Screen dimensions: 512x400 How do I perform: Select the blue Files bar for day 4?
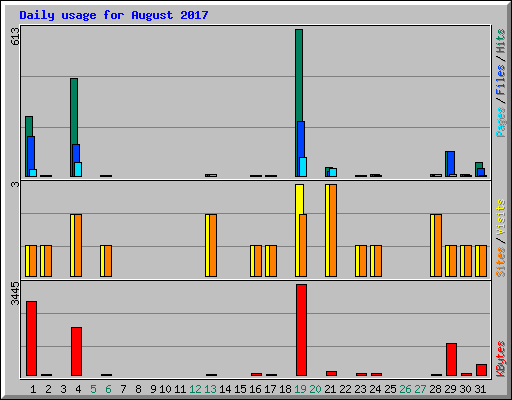(76, 153)
